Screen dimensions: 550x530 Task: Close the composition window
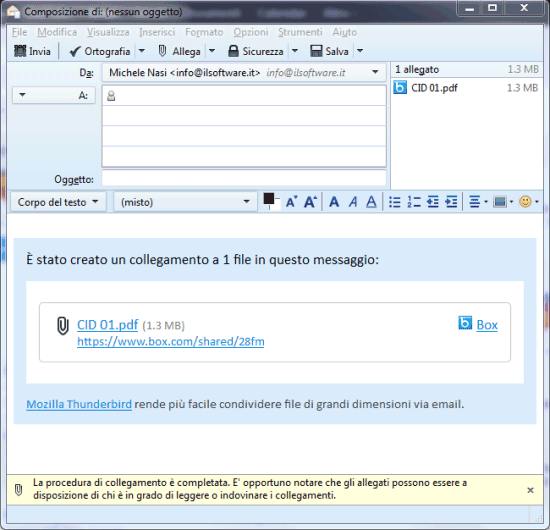tap(524, 8)
